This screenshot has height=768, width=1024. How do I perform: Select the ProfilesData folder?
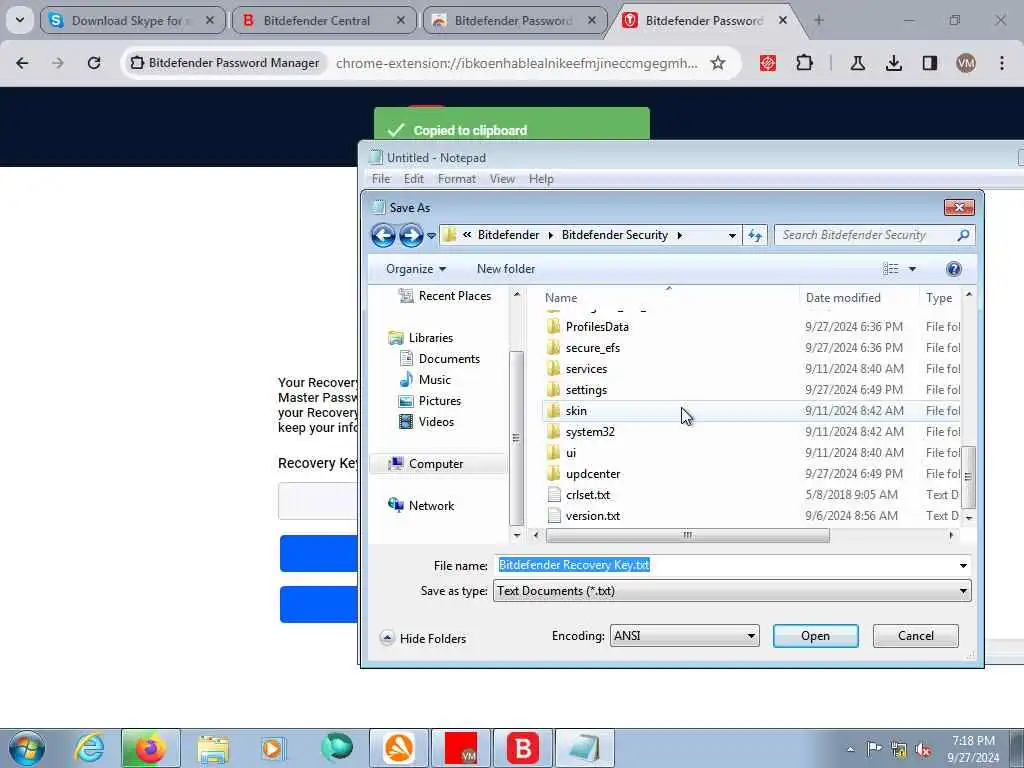(x=596, y=327)
